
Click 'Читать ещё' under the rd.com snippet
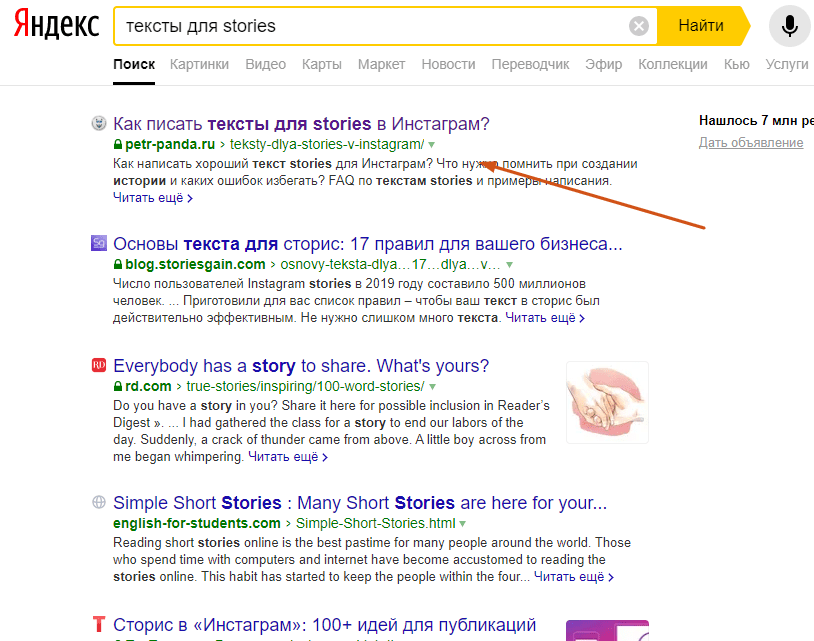(288, 457)
